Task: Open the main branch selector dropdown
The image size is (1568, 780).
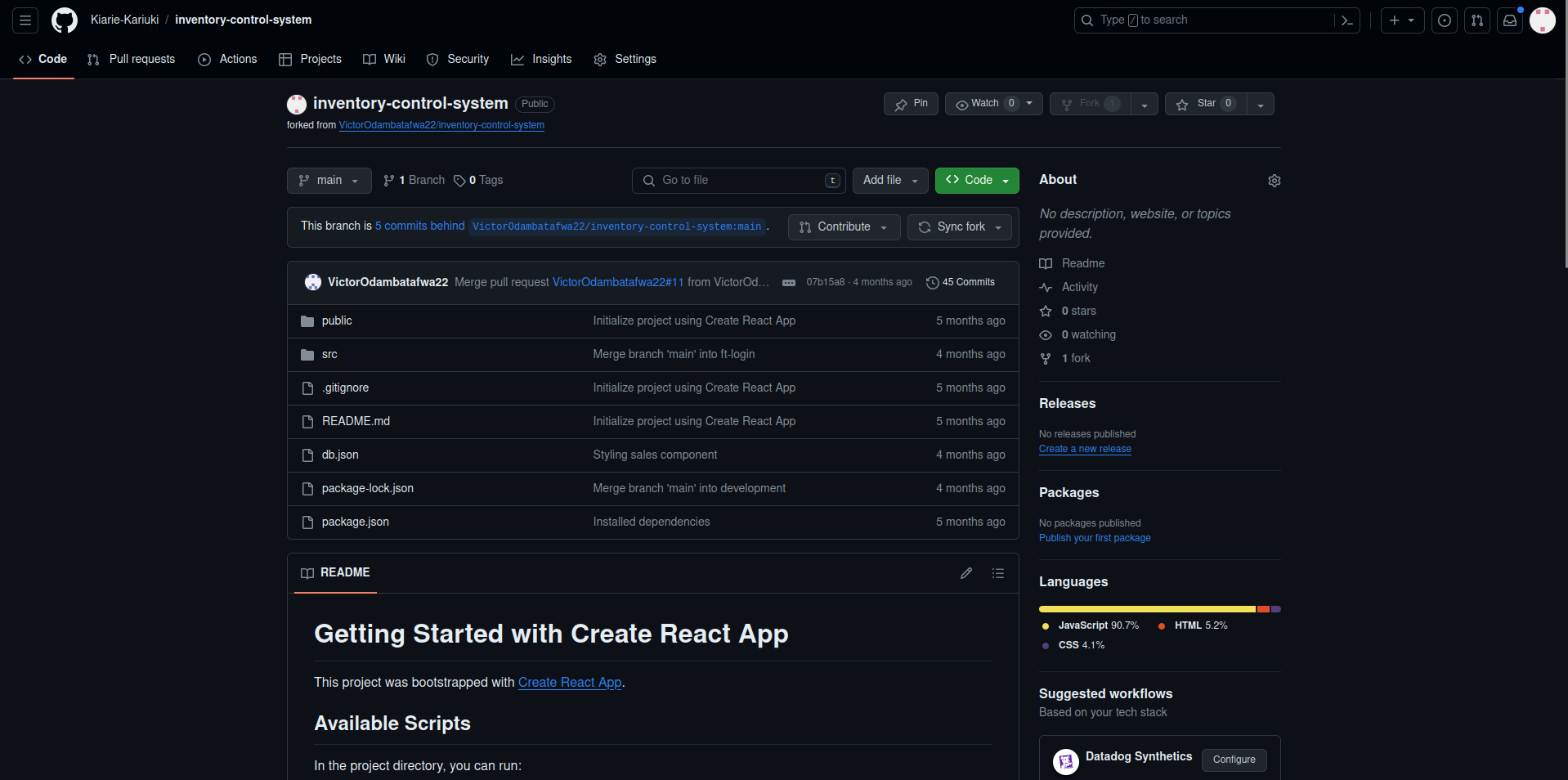Action: click(x=329, y=181)
